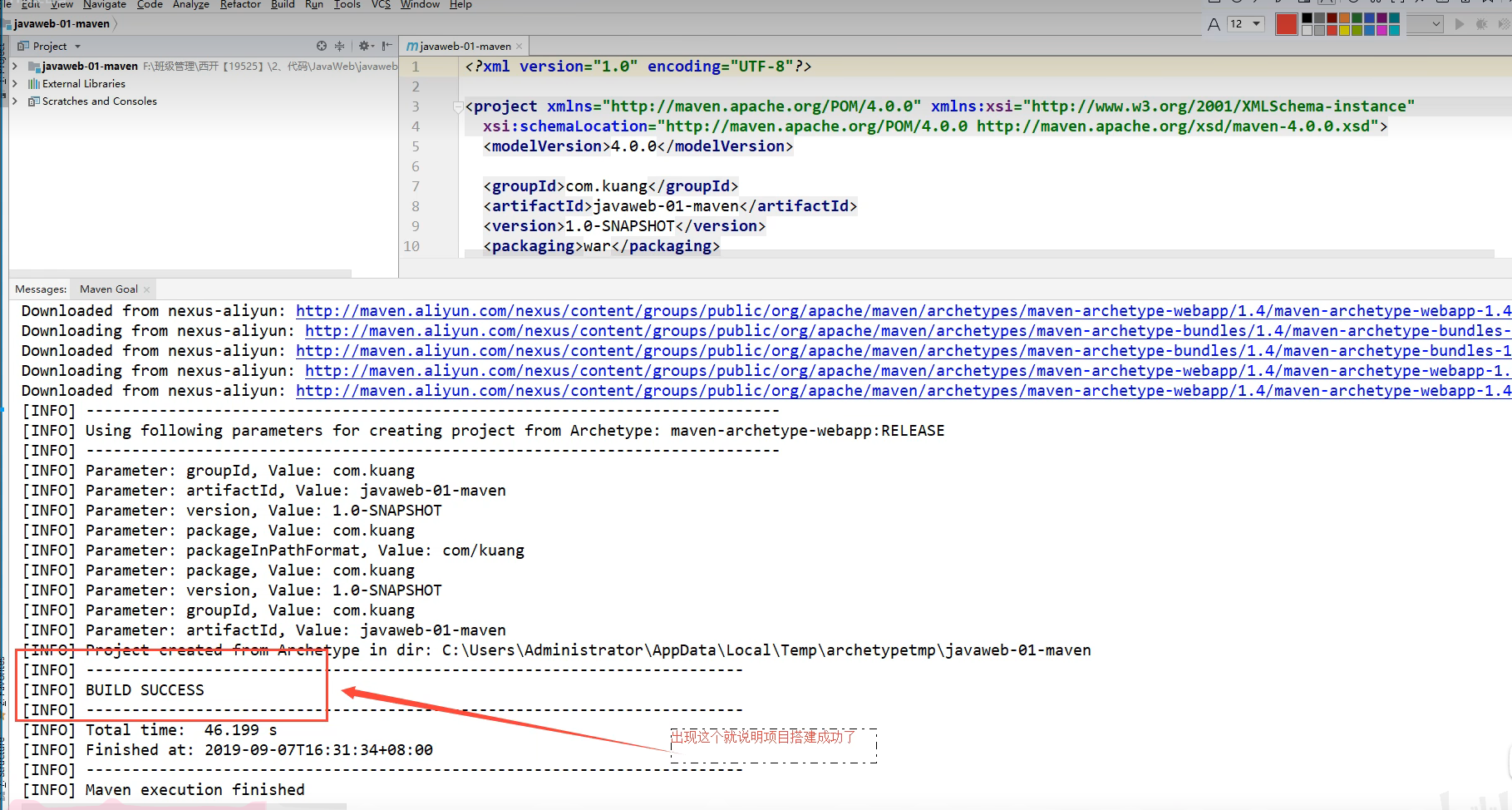Click the green Run arrow icon
The image size is (1512, 810).
1460,24
